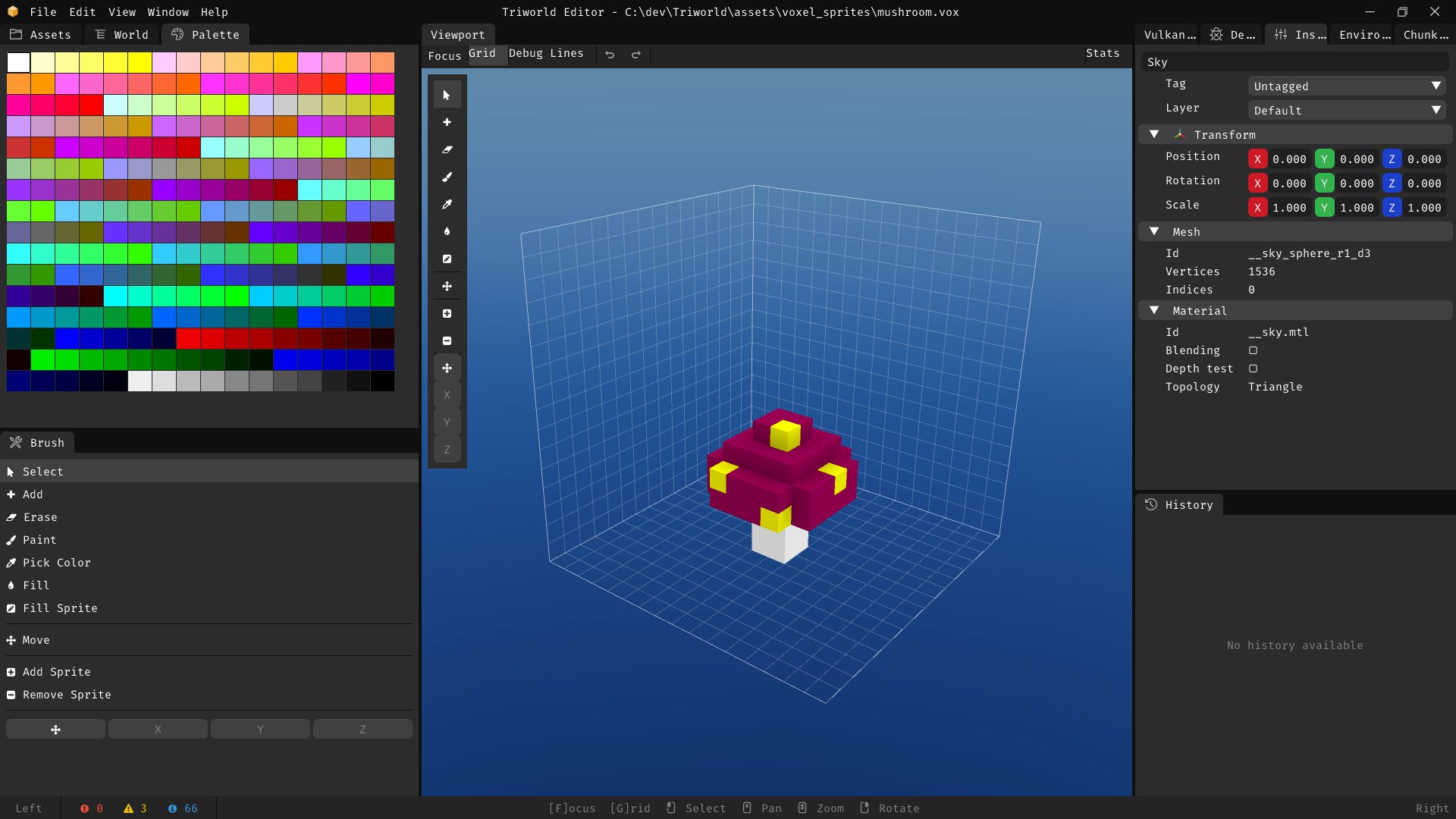The width and height of the screenshot is (1456, 819).
Task: Select the paint brush tool icon
Action: click(x=447, y=177)
